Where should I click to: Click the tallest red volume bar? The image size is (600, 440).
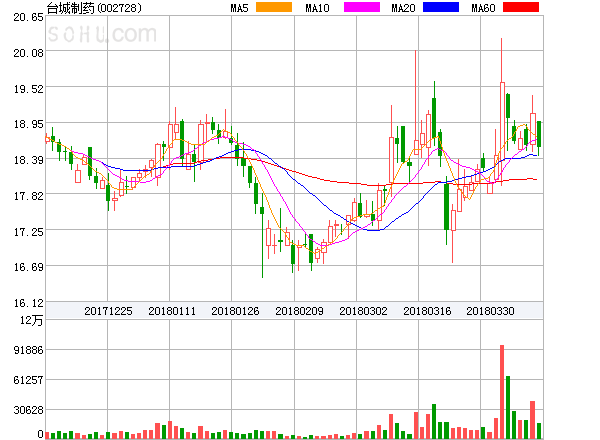tap(502, 392)
